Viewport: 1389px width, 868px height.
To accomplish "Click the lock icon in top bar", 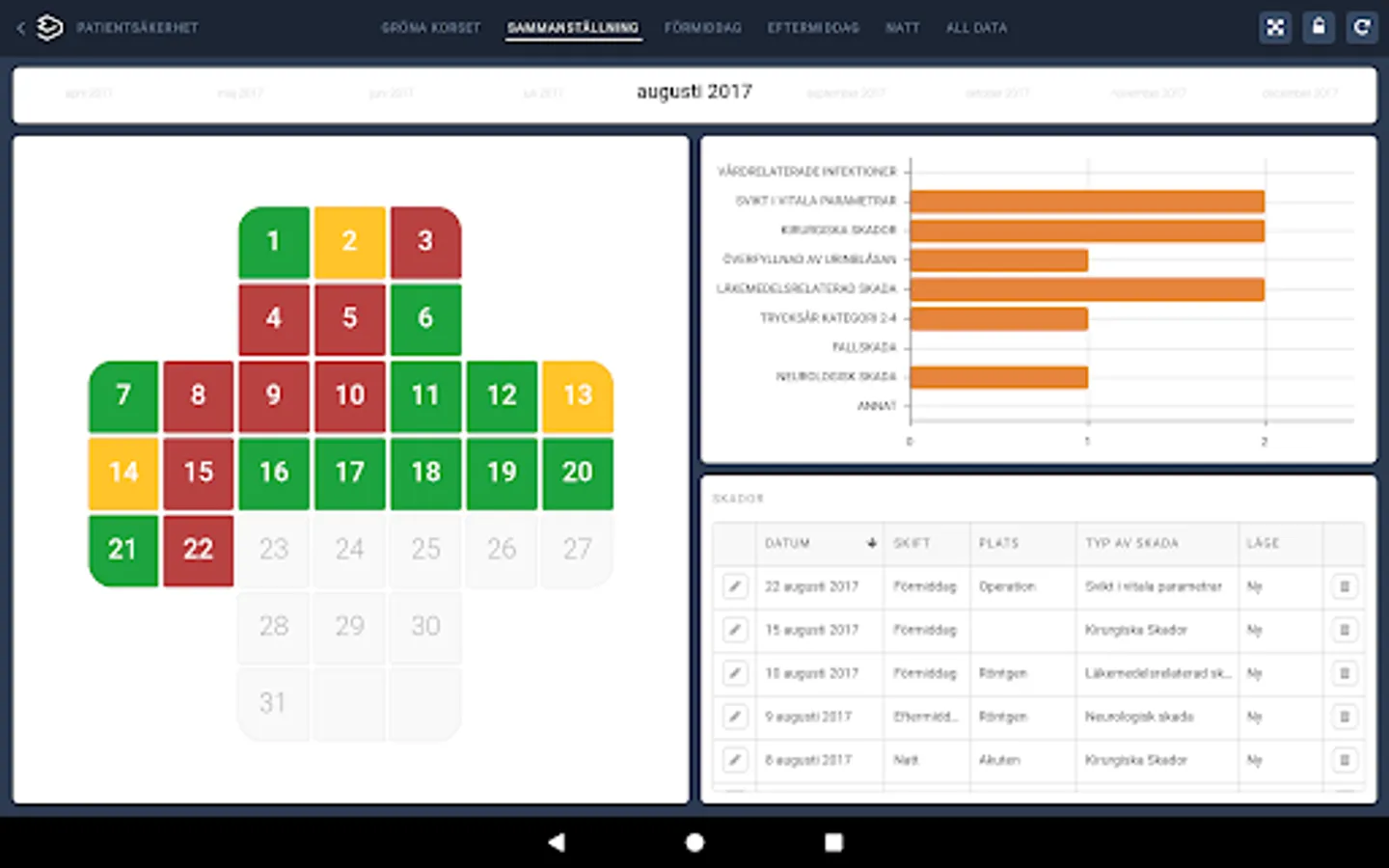I will point(1319,27).
